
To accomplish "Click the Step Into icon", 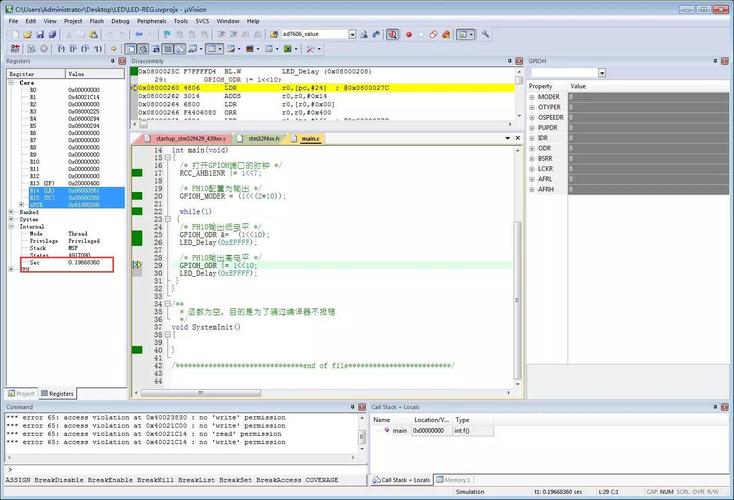I will [61, 49].
